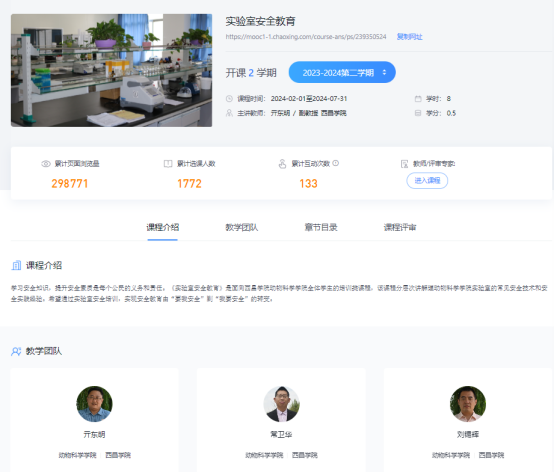The height and width of the screenshot is (472, 554).
Task: Click 复制网址 copy link
Action: tap(409, 37)
